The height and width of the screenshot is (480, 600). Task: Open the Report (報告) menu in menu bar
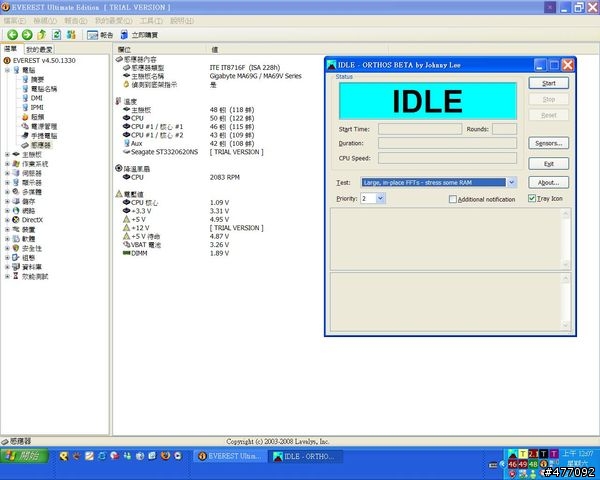75,21
